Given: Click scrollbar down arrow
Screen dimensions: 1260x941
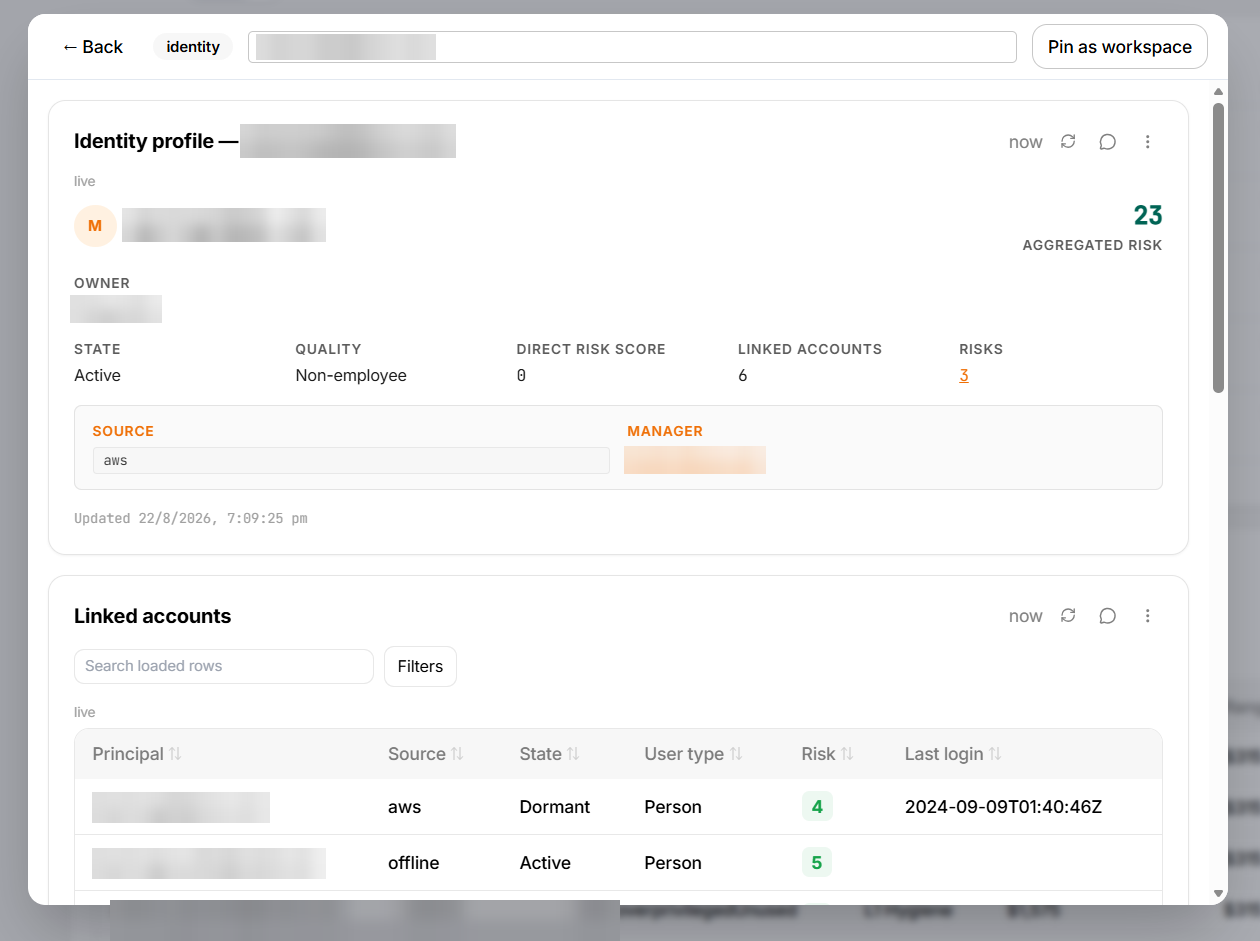Looking at the screenshot, I should [1218, 893].
